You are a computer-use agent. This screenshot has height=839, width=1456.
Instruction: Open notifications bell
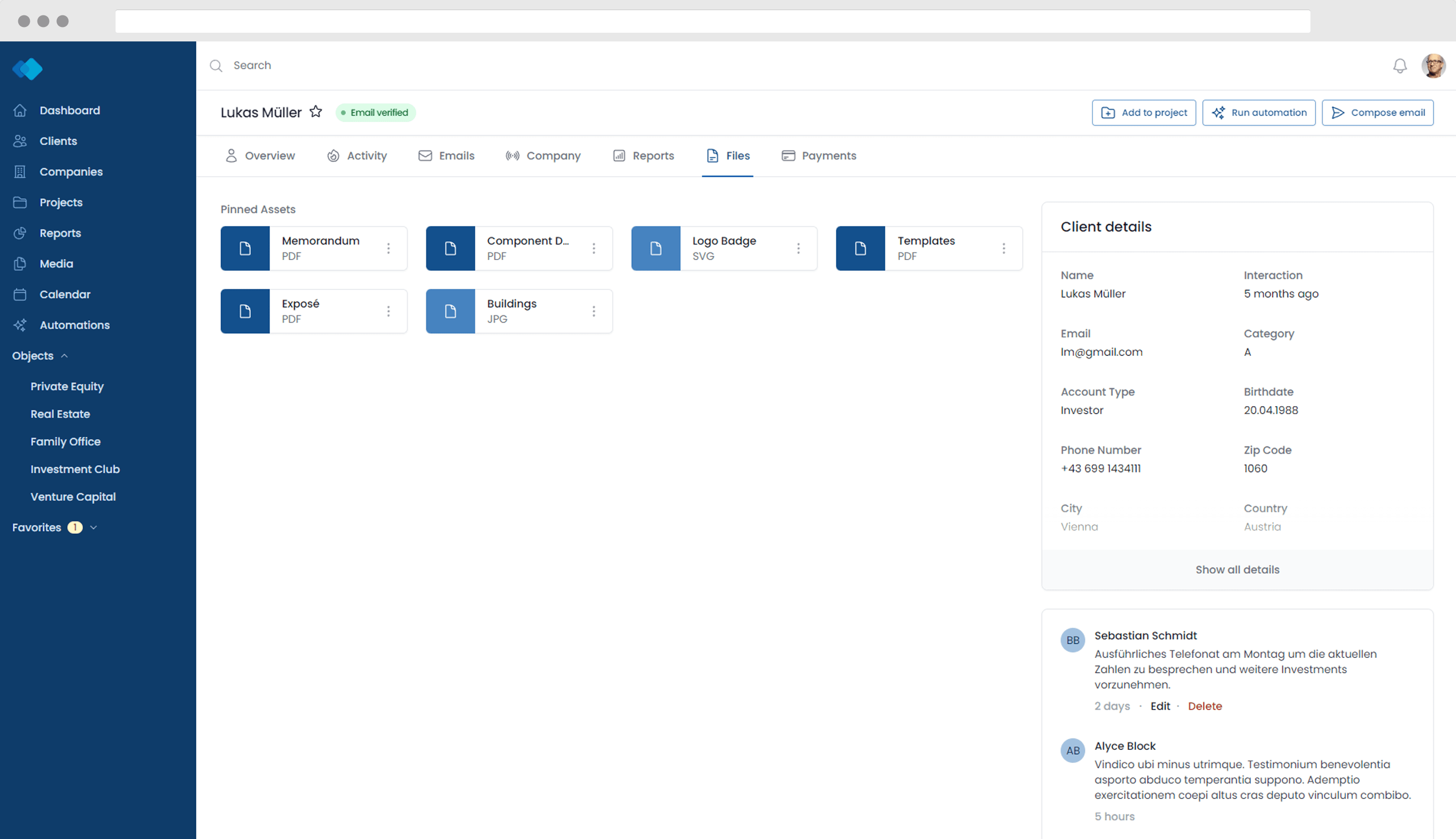click(x=1400, y=66)
